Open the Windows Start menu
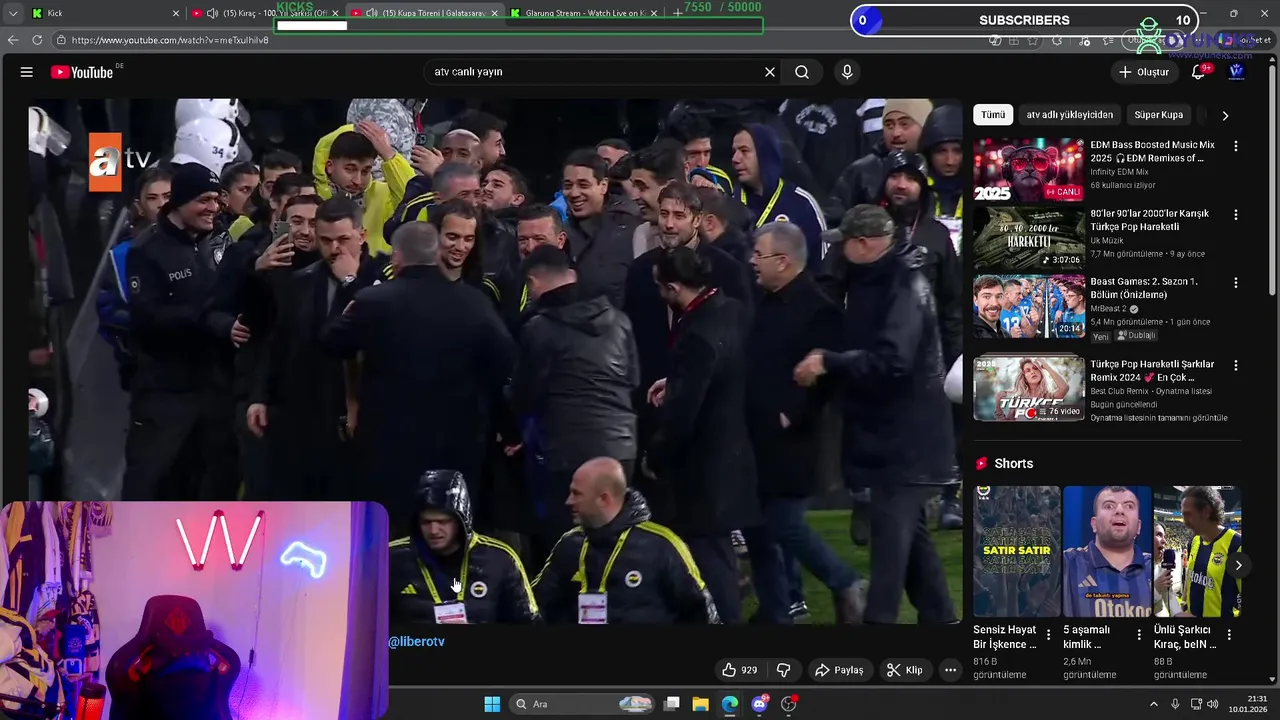1280x720 pixels. point(492,704)
